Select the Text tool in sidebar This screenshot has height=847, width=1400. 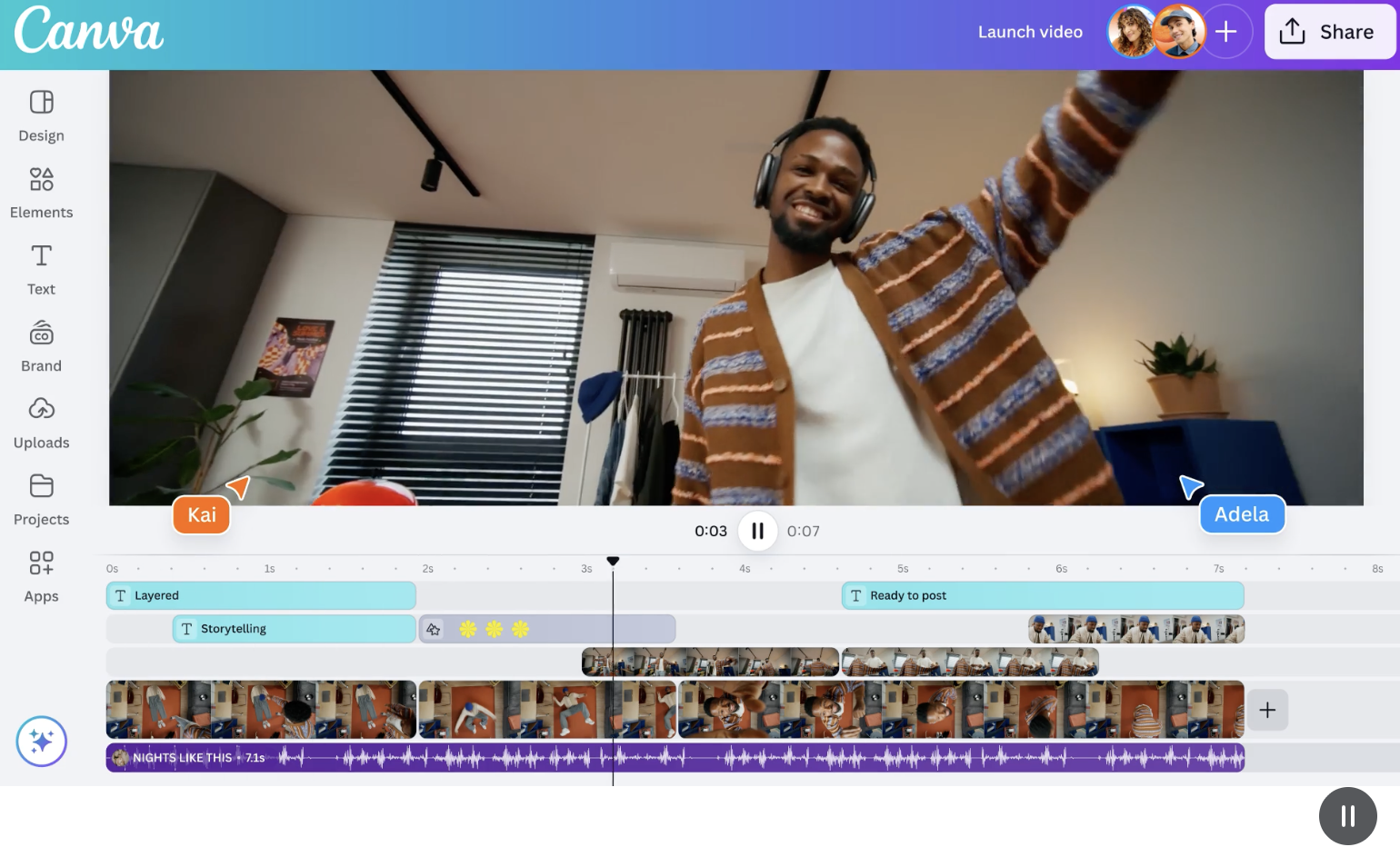tap(41, 270)
